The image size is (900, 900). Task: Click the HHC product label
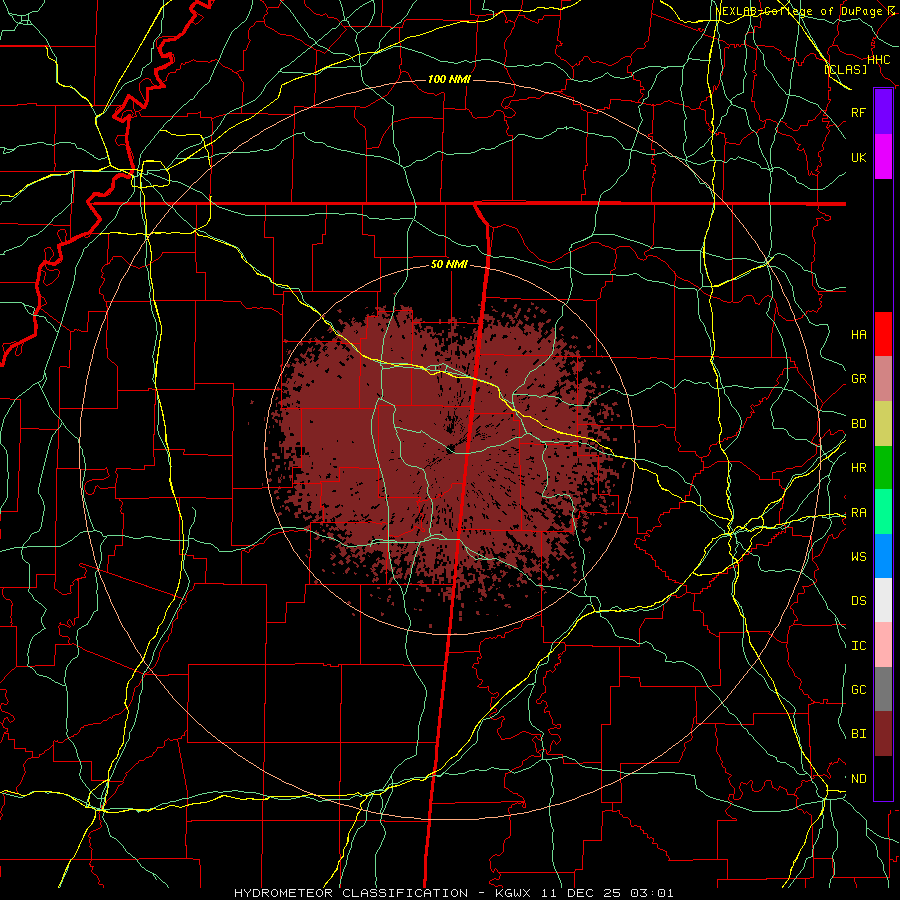point(878,59)
